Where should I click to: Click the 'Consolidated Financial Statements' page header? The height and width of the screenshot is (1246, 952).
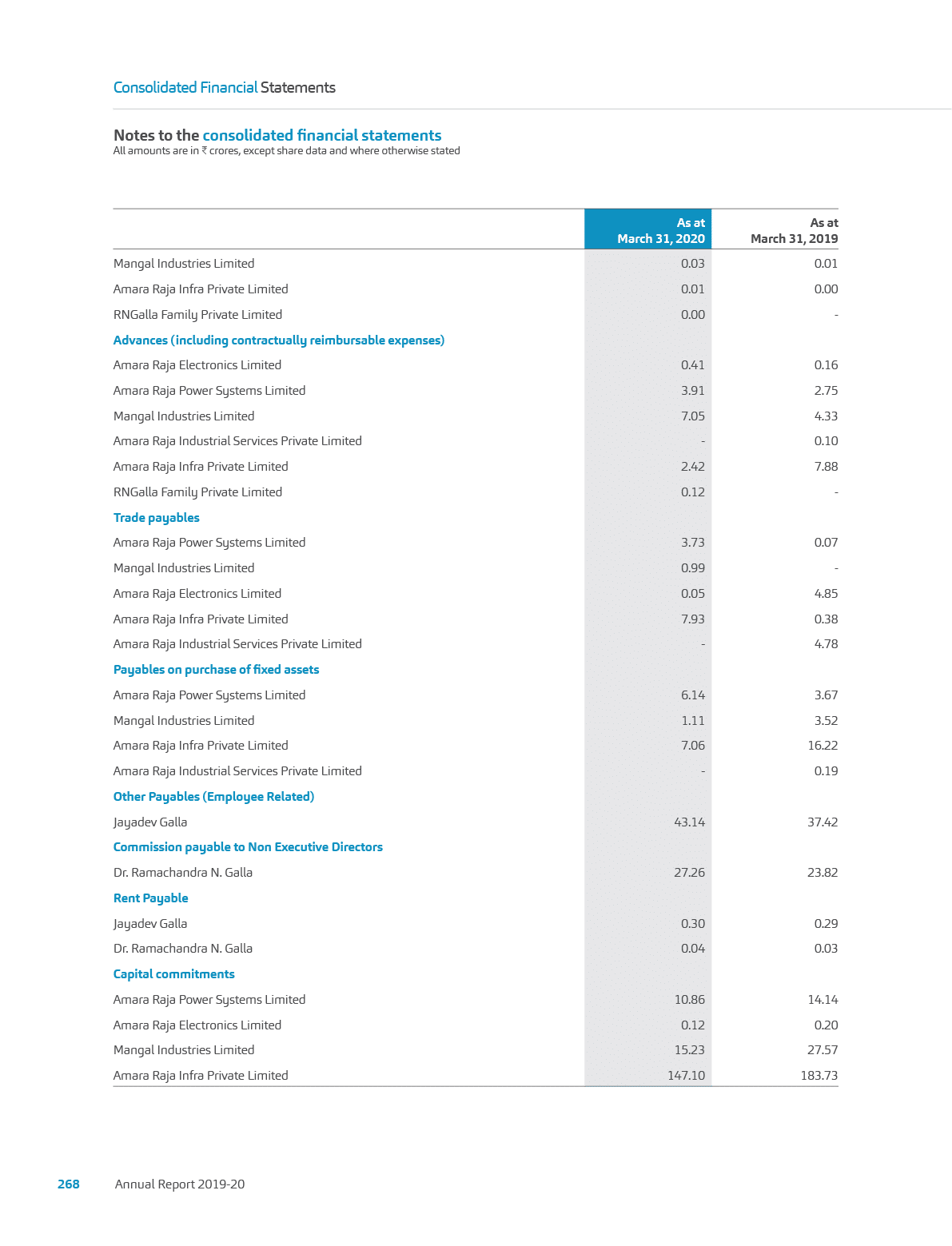click(x=225, y=87)
